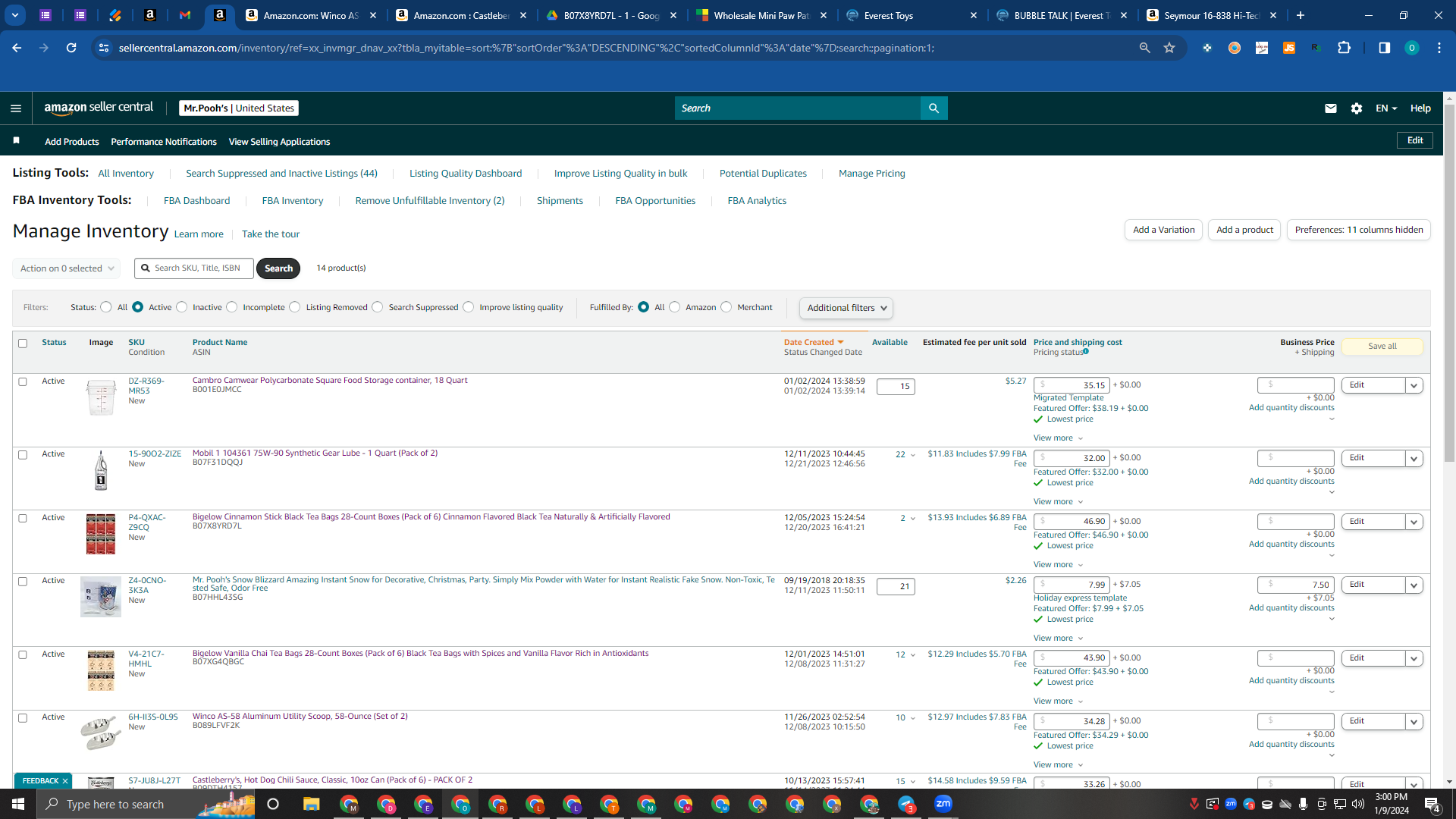Viewport: 1456px width, 819px height.
Task: Click the search magnifier button in header
Action: 934,108
